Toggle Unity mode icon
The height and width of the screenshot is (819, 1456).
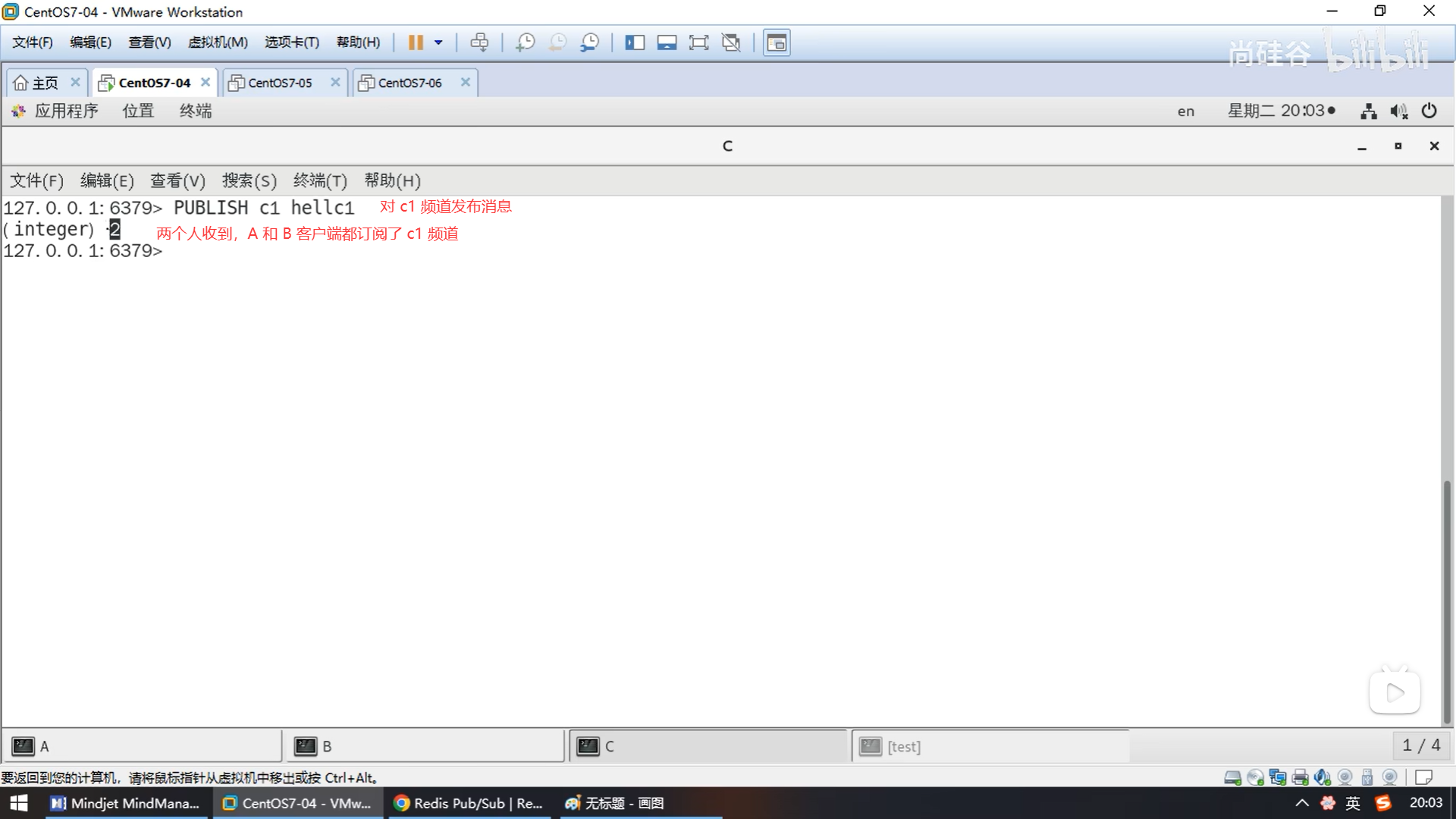click(731, 42)
